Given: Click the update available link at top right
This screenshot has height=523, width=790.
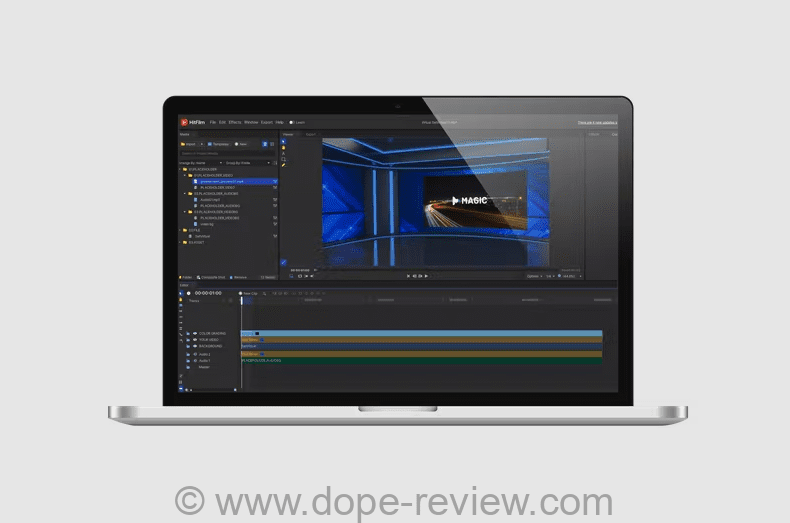Looking at the screenshot, I should [597, 122].
